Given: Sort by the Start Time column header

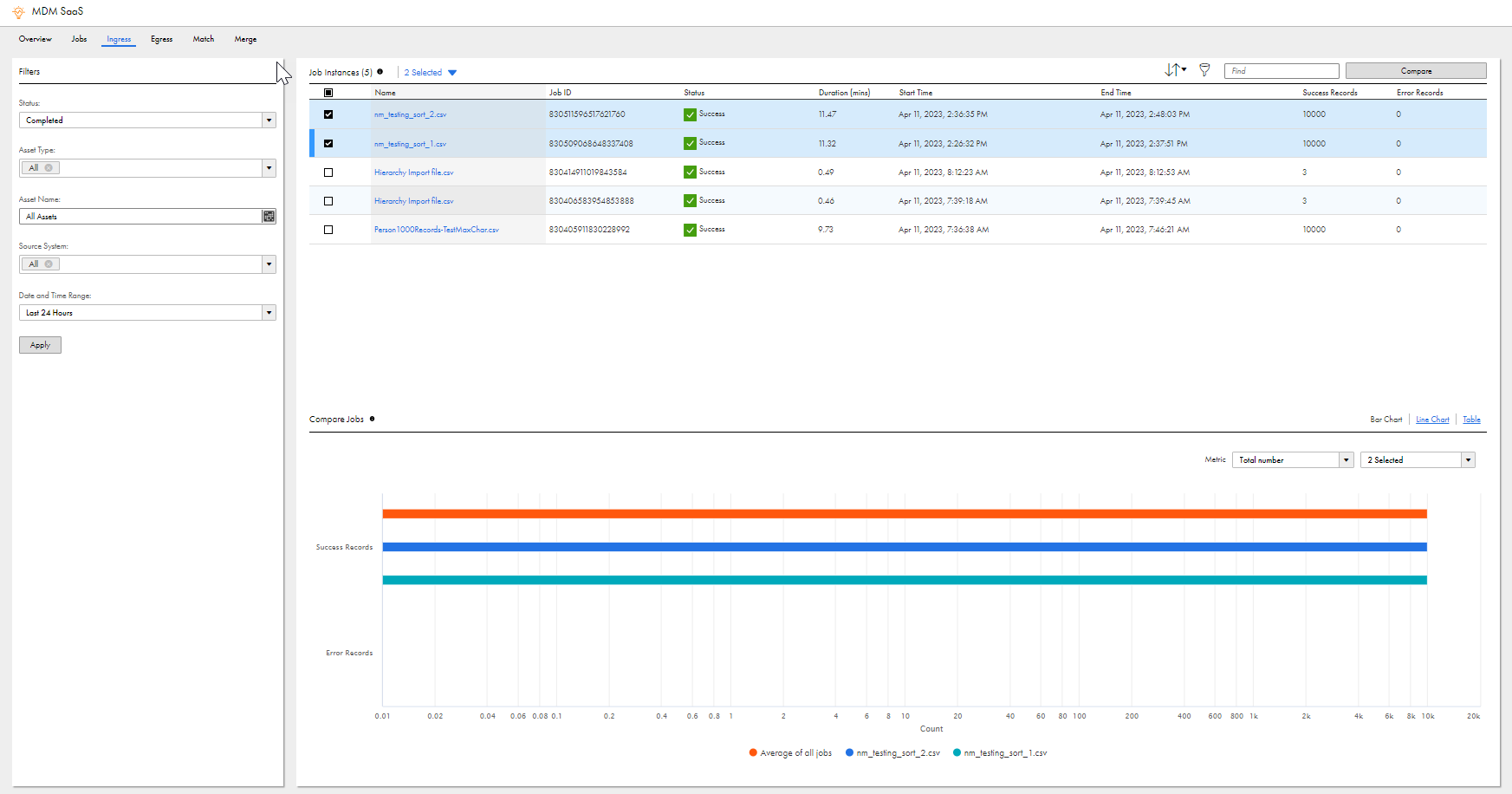Looking at the screenshot, I should tap(916, 93).
